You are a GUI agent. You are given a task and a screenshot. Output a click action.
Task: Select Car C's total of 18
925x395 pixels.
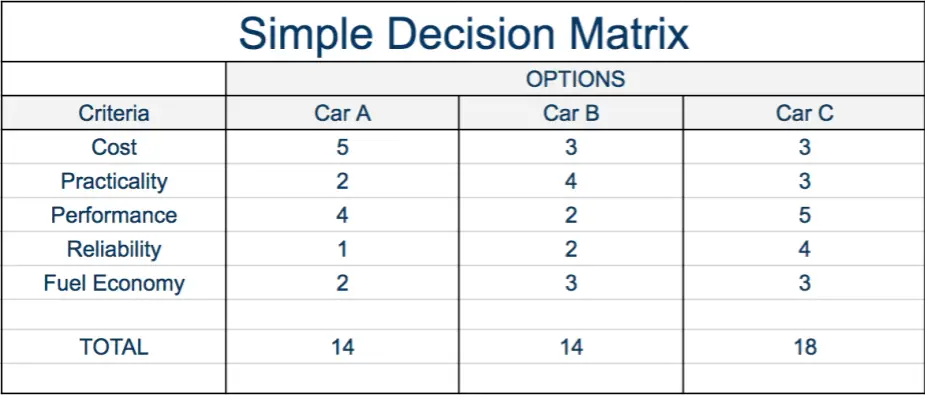[804, 347]
